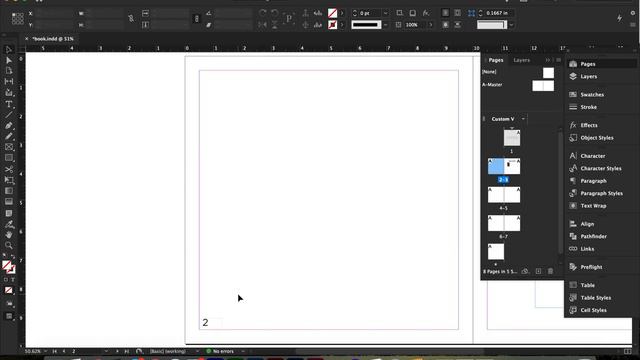Open the stroke type dropdown
This screenshot has width=640, height=360.
(385, 25)
